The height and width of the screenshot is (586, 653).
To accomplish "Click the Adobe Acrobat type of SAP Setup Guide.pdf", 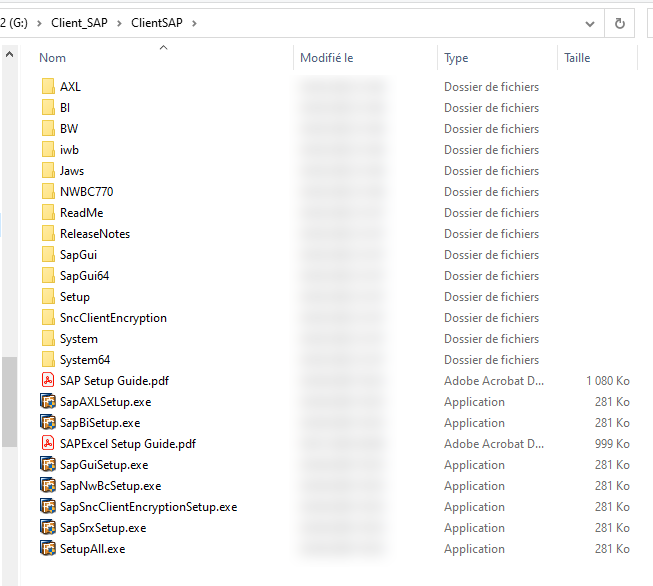I will 494,381.
